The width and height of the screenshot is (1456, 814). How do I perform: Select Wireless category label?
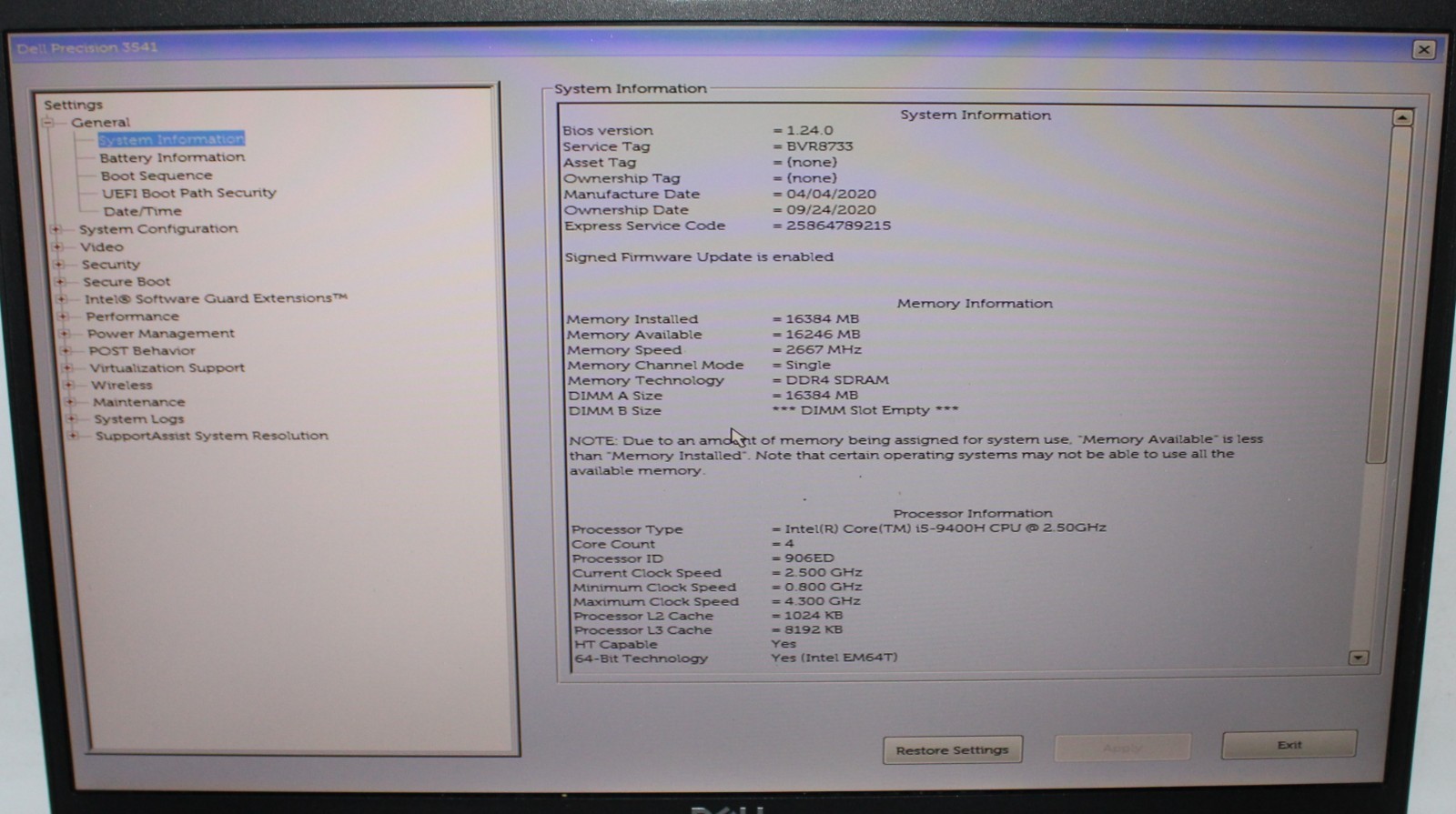(121, 386)
